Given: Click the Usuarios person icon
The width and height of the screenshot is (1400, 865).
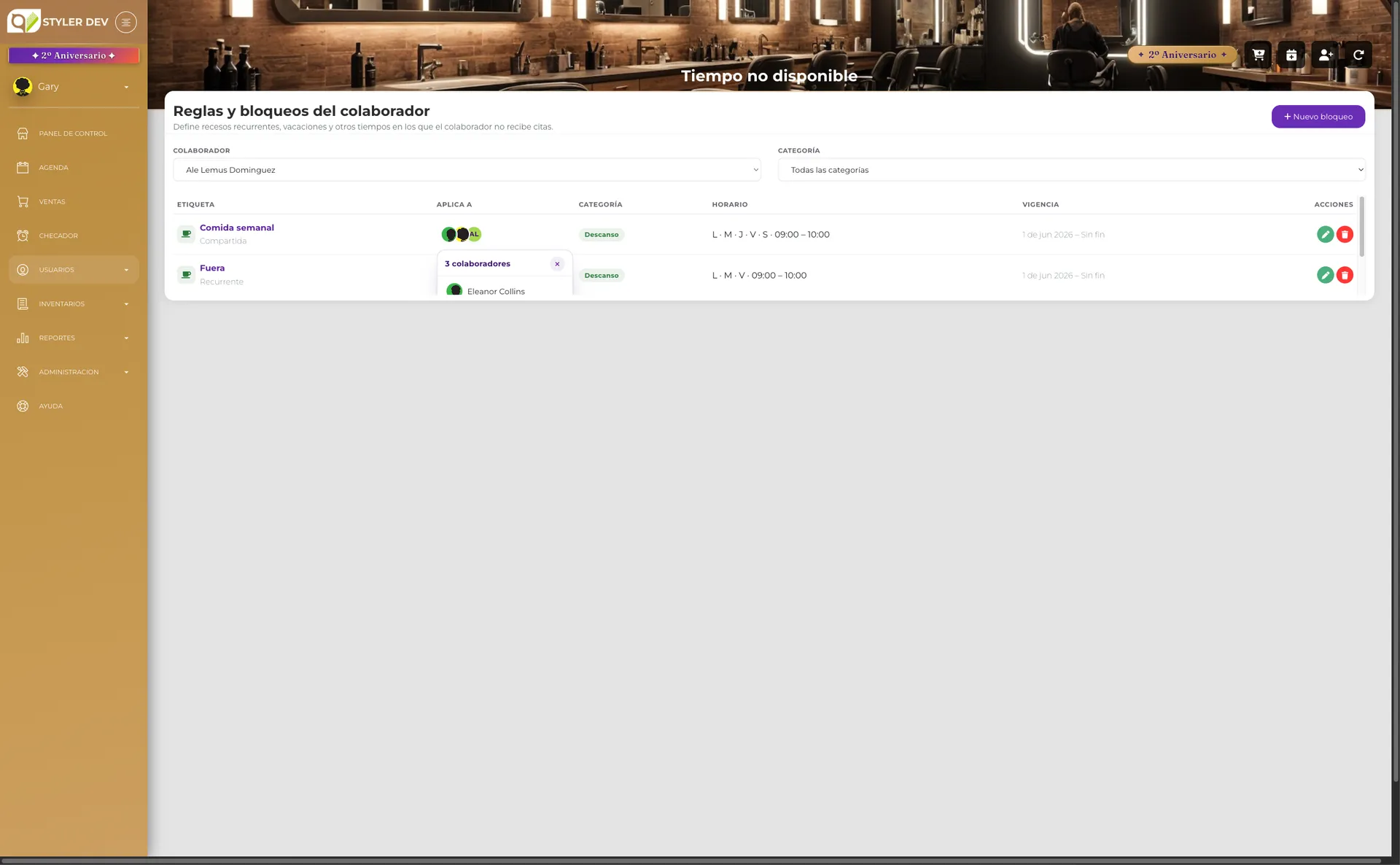Looking at the screenshot, I should (23, 270).
